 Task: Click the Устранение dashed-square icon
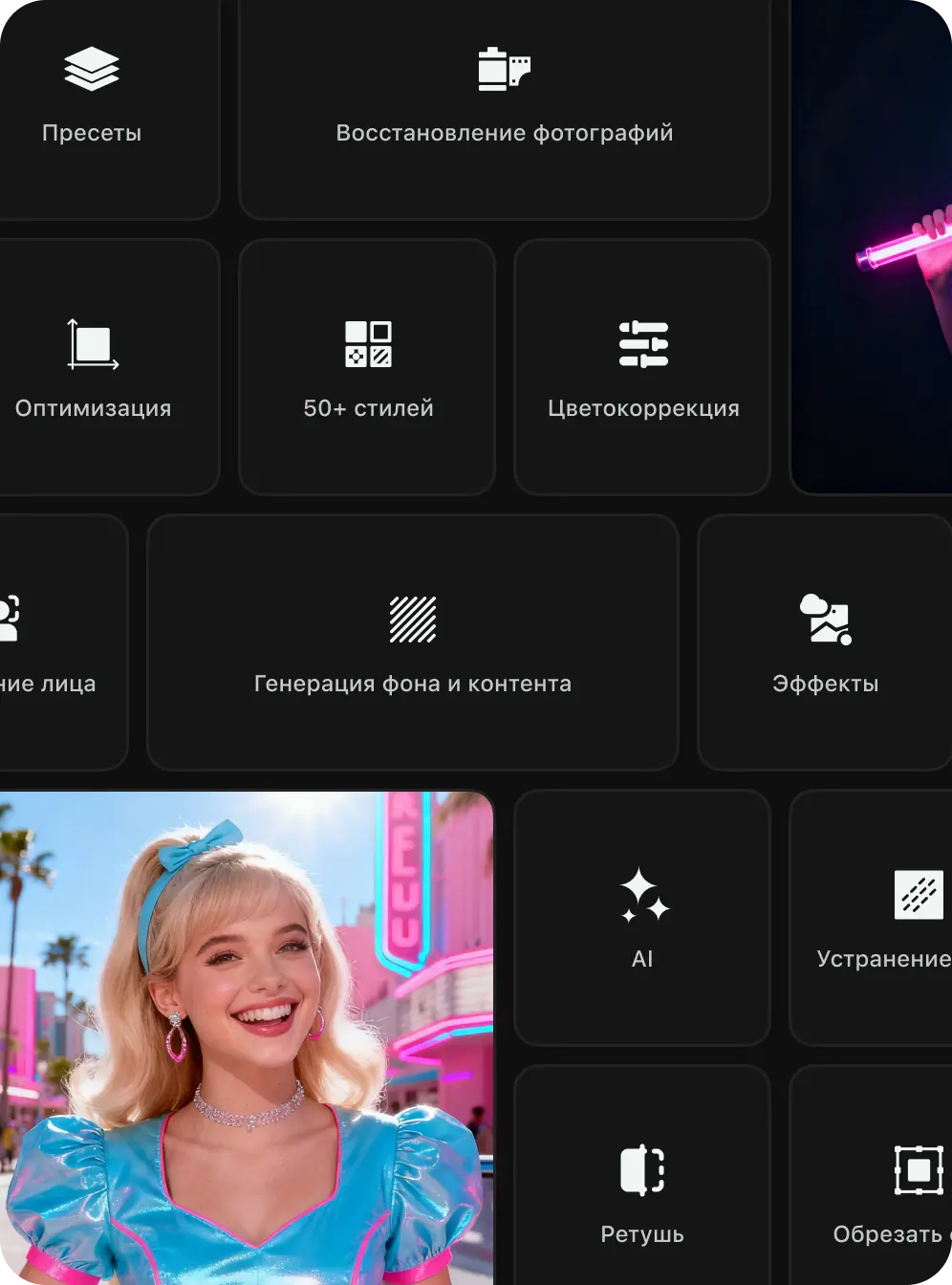pyautogui.click(x=918, y=896)
